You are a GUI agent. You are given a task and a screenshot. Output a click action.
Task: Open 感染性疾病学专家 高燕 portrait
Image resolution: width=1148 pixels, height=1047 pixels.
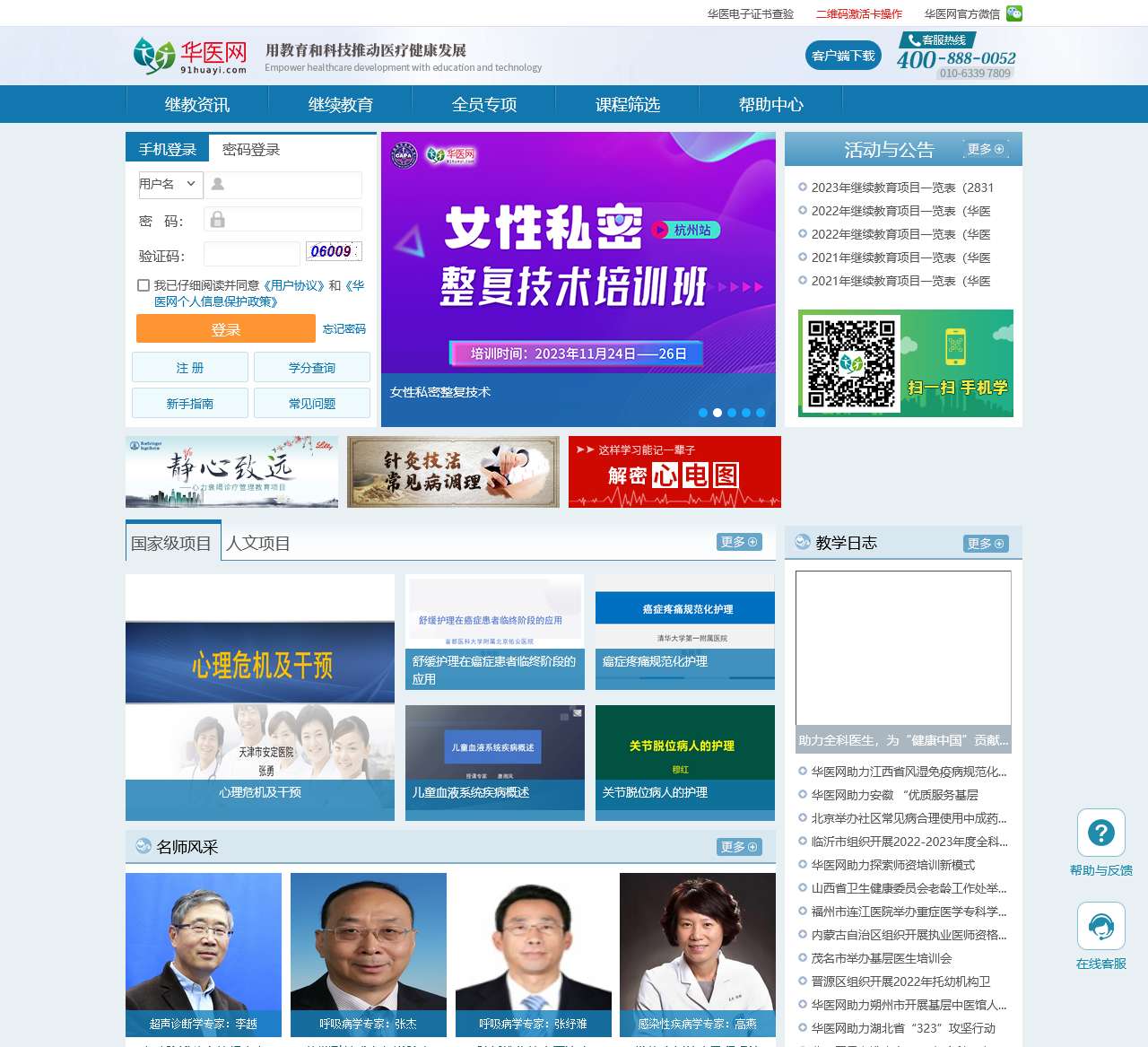pos(698,955)
